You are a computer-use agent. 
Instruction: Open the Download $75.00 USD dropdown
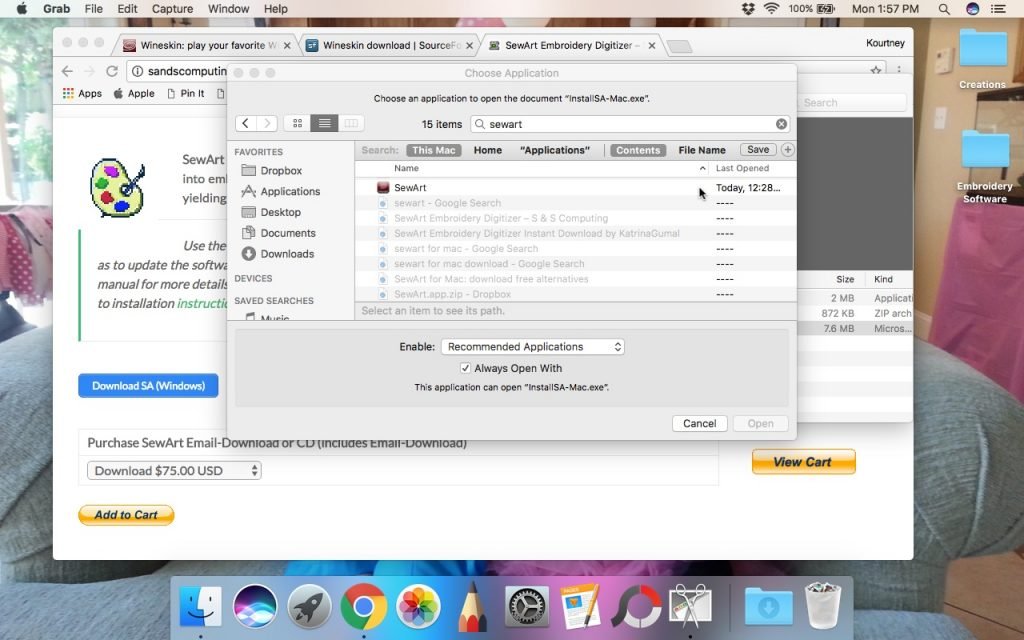[174, 470]
